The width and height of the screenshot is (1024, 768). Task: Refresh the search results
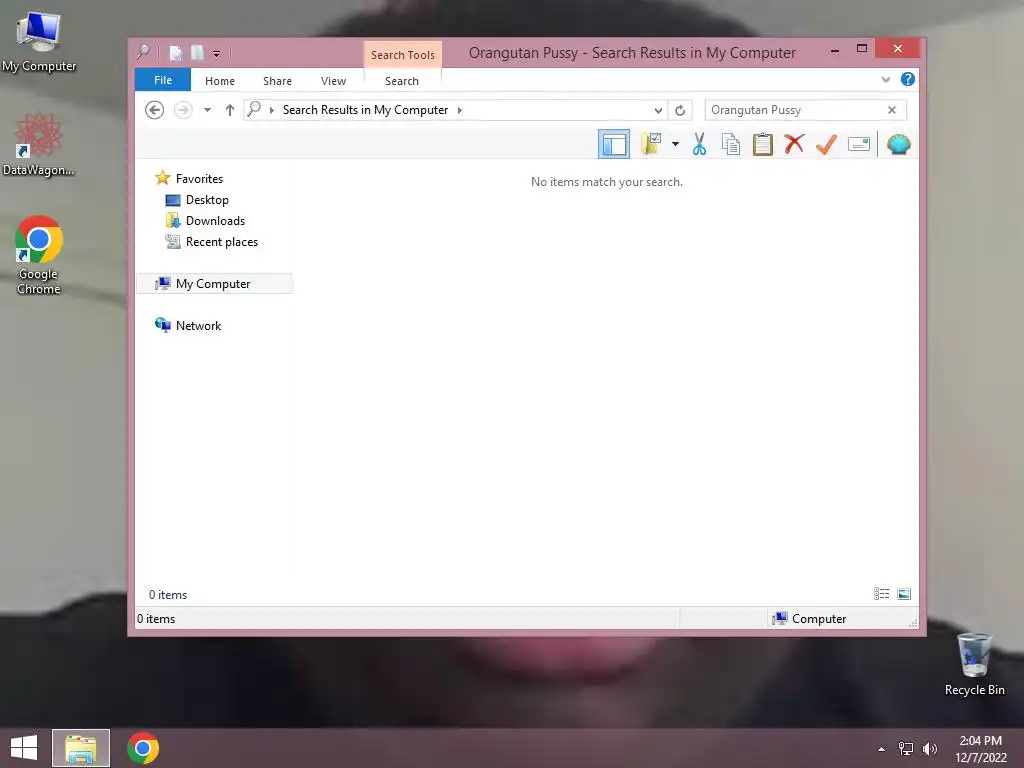click(x=680, y=110)
